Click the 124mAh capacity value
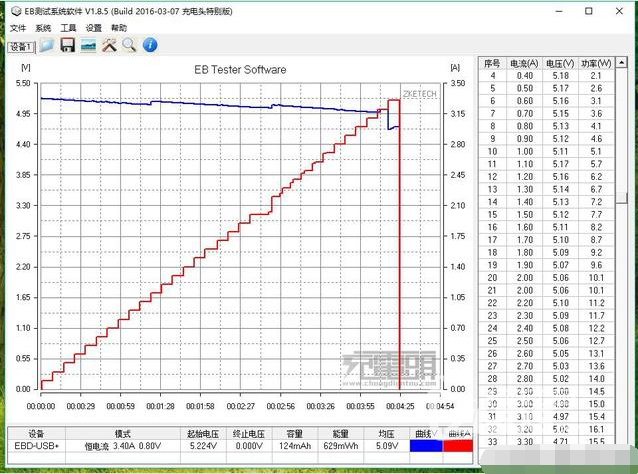Image resolution: width=638 pixels, height=474 pixels. point(295,446)
